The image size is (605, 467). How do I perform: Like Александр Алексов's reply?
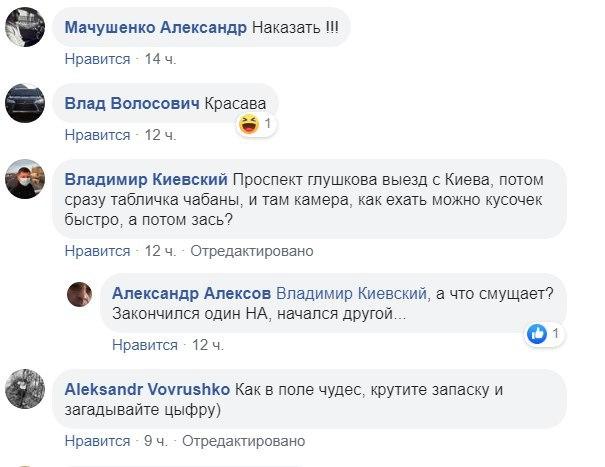pos(145,345)
